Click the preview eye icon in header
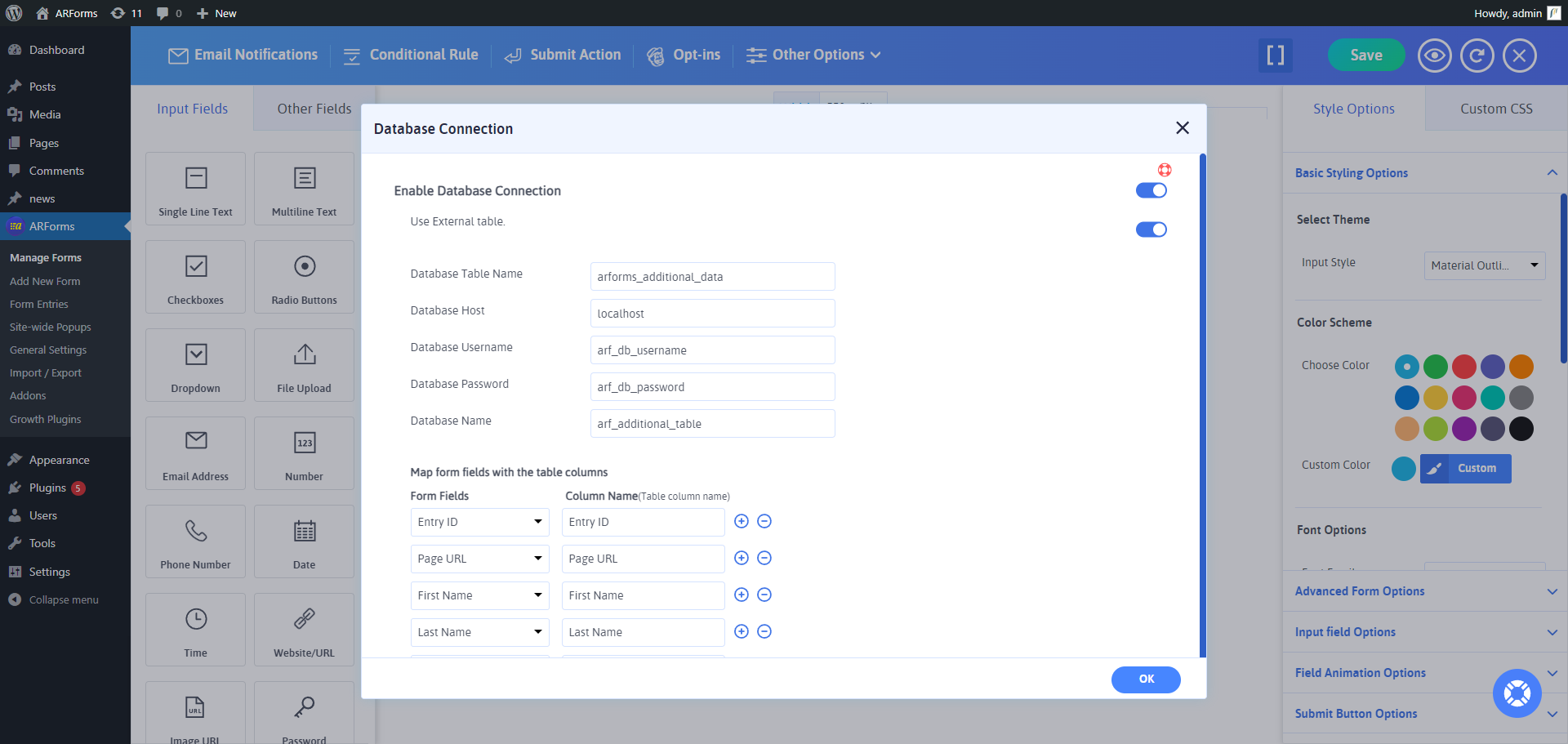 coord(1434,56)
